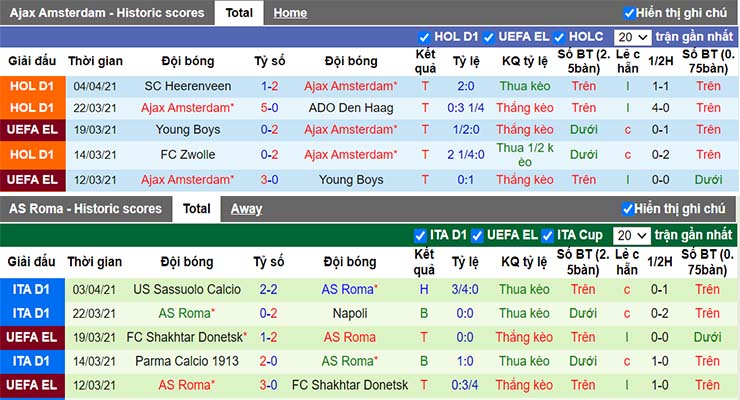The height and width of the screenshot is (400, 740).
Task: Select the Total tab in AS Roma section
Action: coord(196,209)
